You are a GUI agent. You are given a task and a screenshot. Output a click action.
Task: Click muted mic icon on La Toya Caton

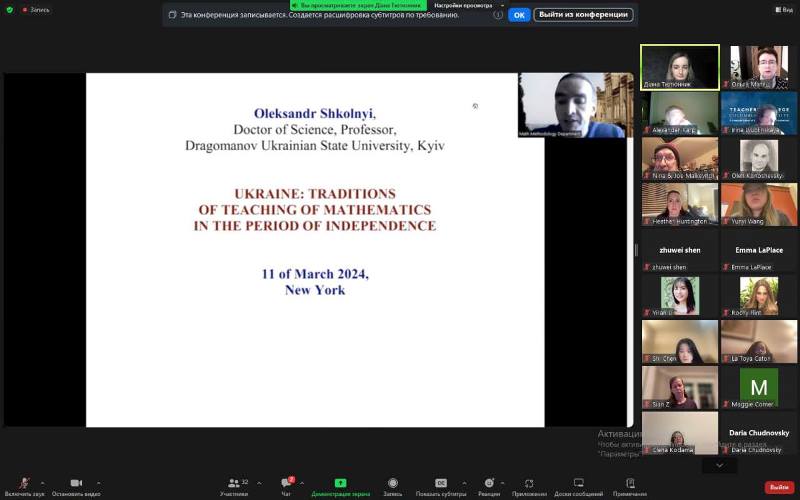(727, 359)
